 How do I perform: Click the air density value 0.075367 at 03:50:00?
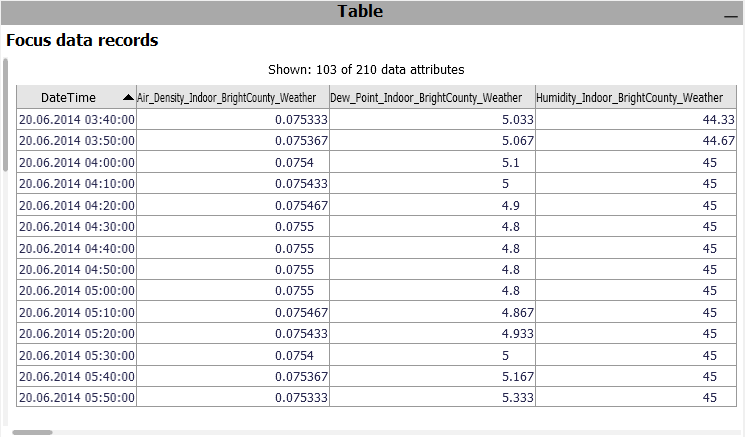[x=301, y=141]
